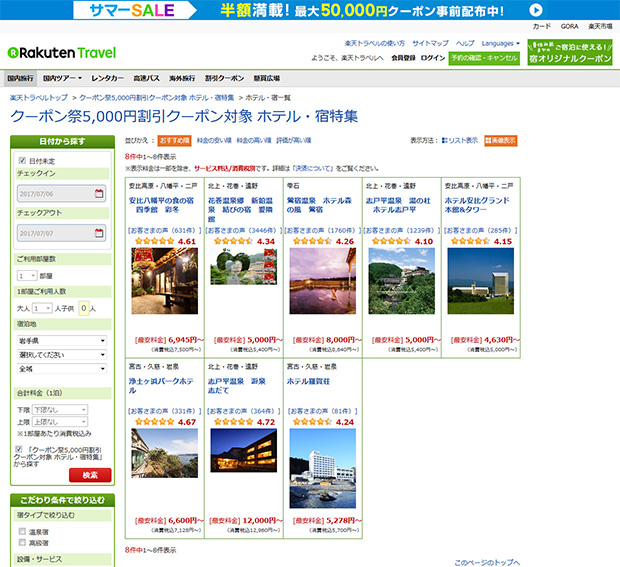Open the 岩手県 prefecture dropdown
The image size is (620, 567).
(x=62, y=341)
